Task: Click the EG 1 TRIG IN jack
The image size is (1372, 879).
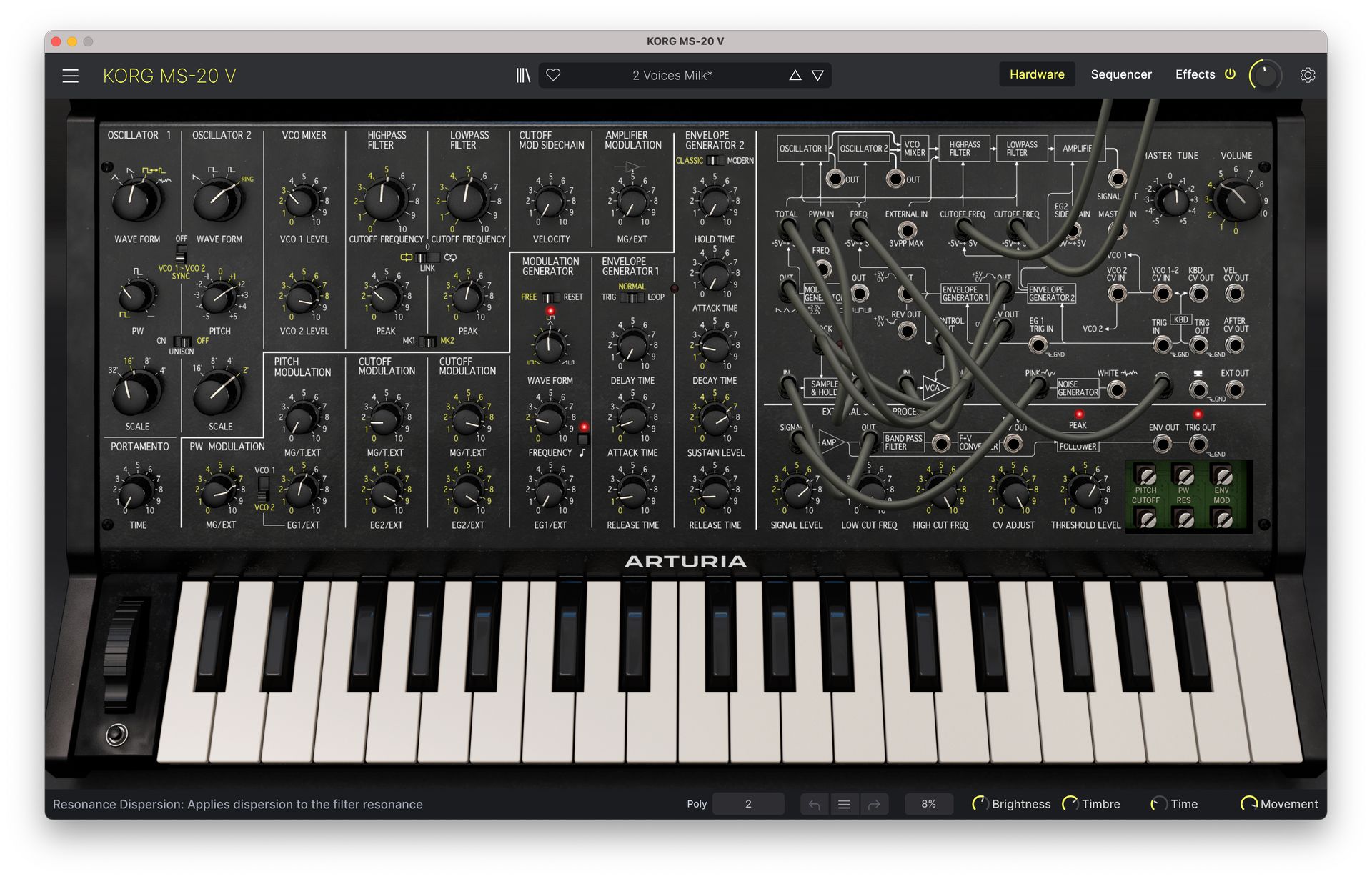Action: coord(1038,345)
